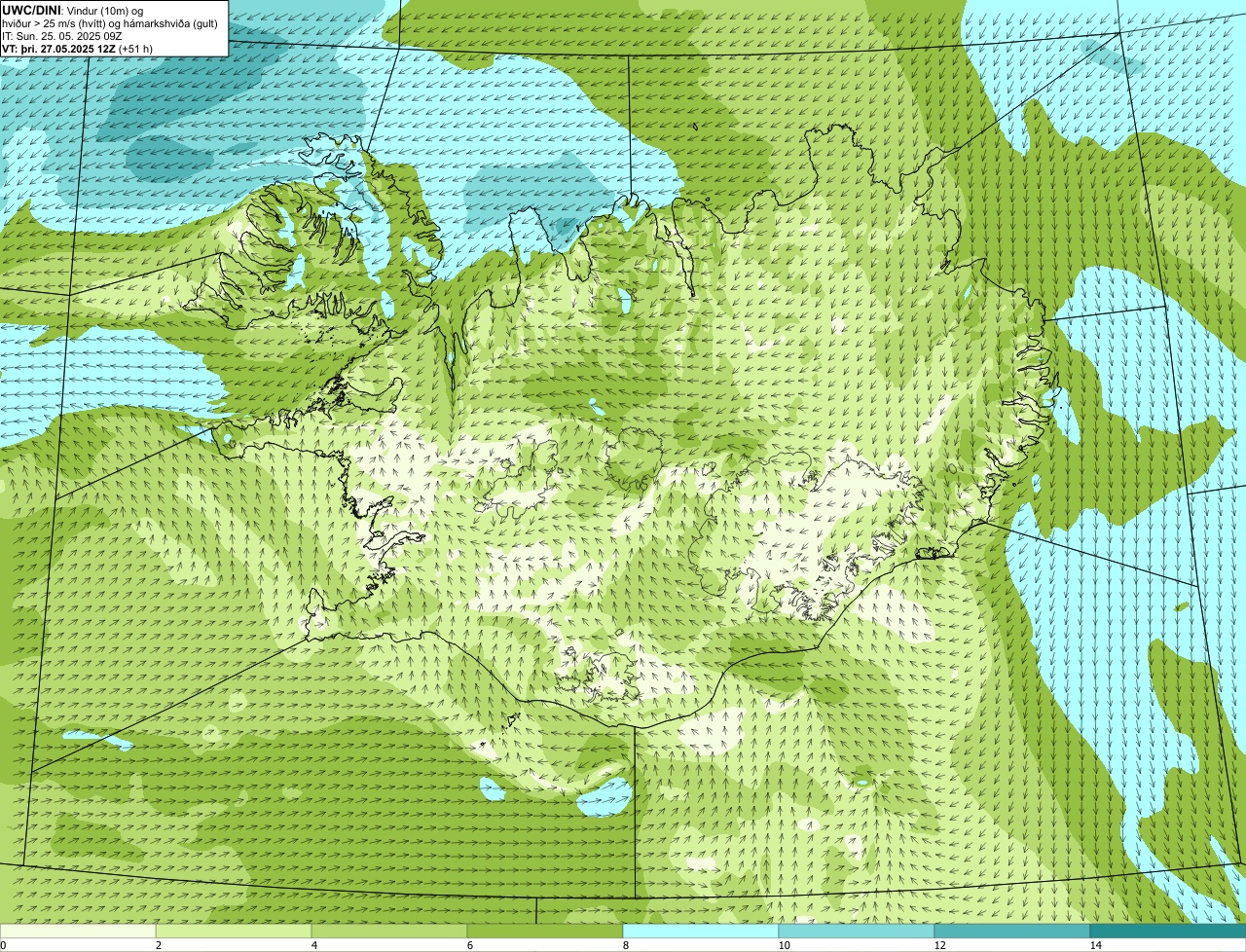This screenshot has width=1246, height=952.
Task: Click the 'hviður > 25 m/s' description line
Action: click(110, 23)
